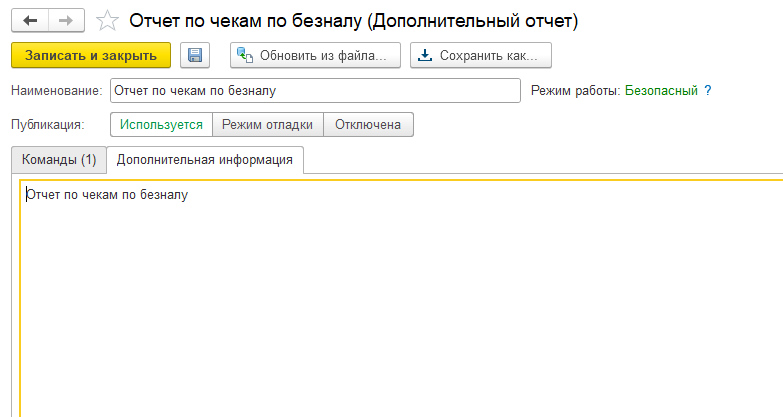This screenshot has height=417, width=783.
Task: Set publication to "Используется"
Action: [x=161, y=125]
